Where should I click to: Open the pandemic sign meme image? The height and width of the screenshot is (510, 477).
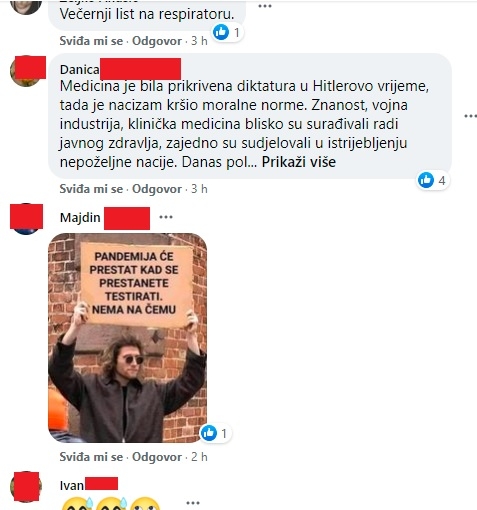point(128,338)
